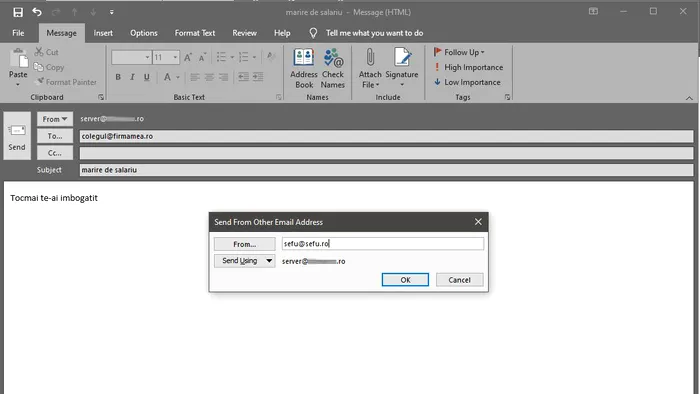Open the From dropdown in message header
This screenshot has width=700, height=394.
click(x=55, y=119)
